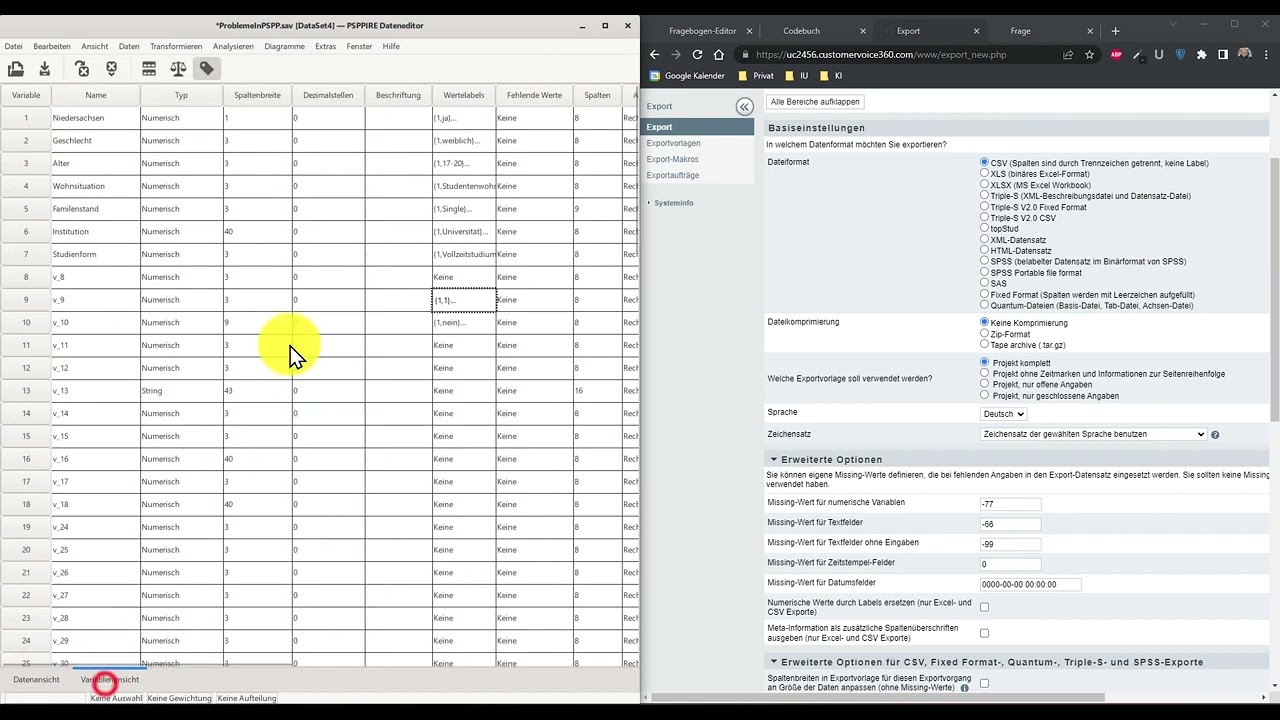Image resolution: width=1280 pixels, height=720 pixels.
Task: Select Zip-Format file compression
Action: 985,334
